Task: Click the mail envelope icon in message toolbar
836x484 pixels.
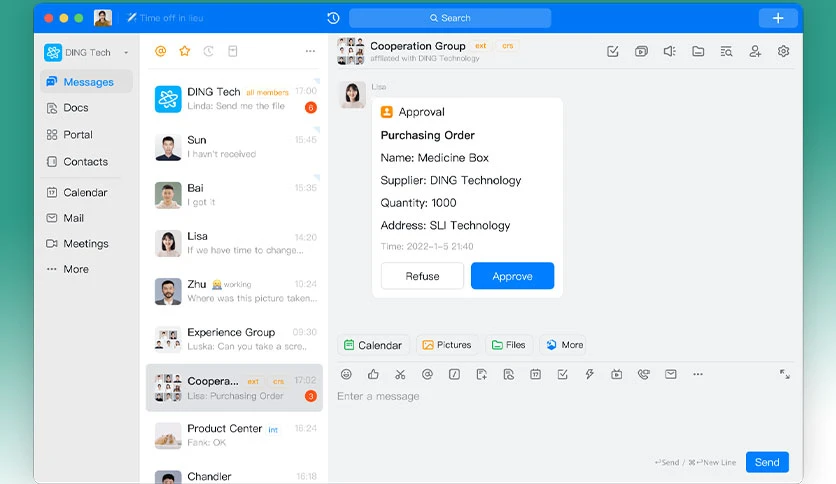Action: pos(671,374)
